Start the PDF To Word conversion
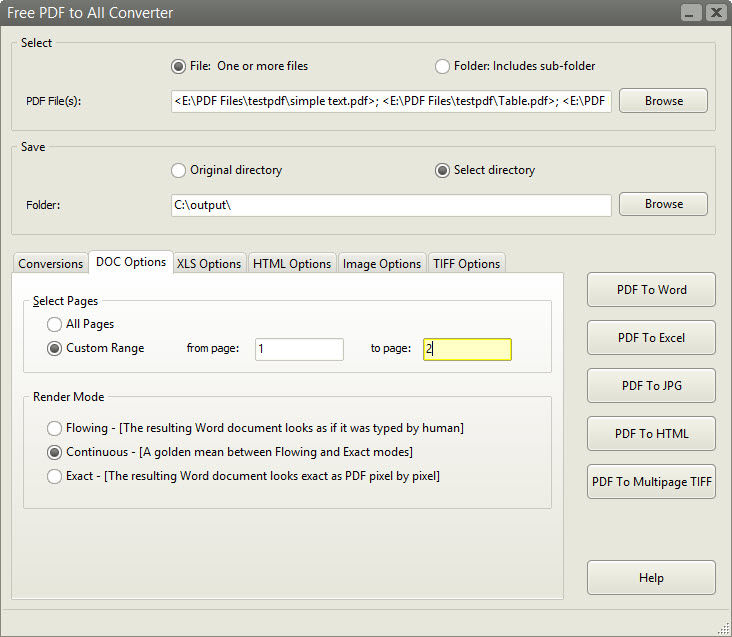Viewport: 732px width, 637px height. click(x=651, y=290)
